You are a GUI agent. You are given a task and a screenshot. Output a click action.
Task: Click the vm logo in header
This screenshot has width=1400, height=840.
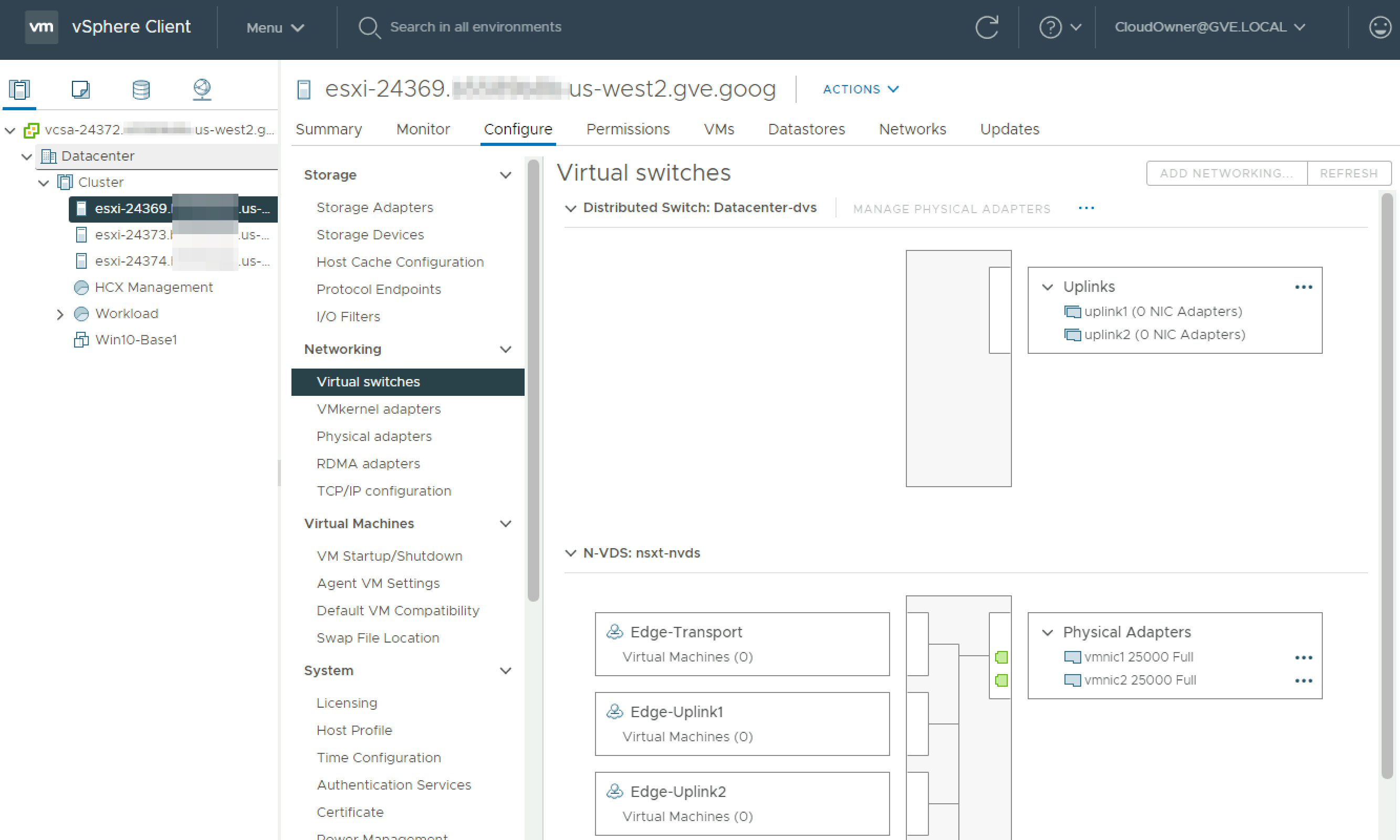[x=41, y=27]
